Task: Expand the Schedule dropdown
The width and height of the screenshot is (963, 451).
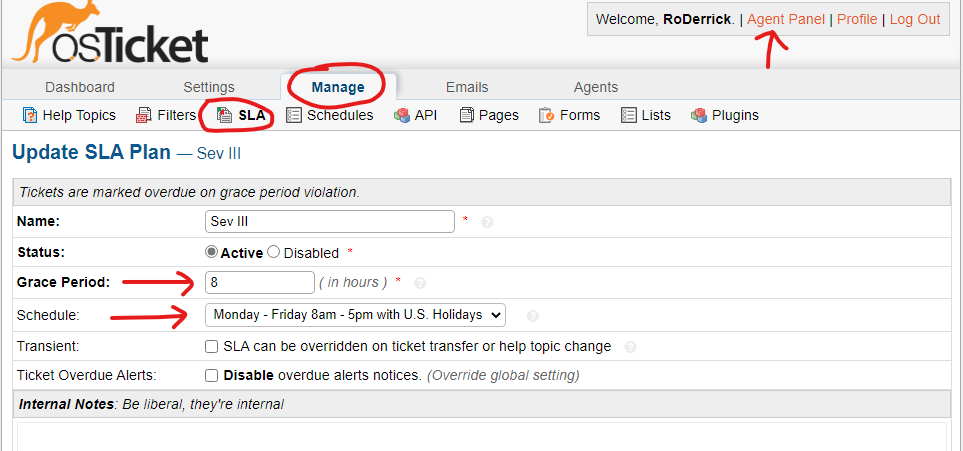Action: (x=355, y=315)
